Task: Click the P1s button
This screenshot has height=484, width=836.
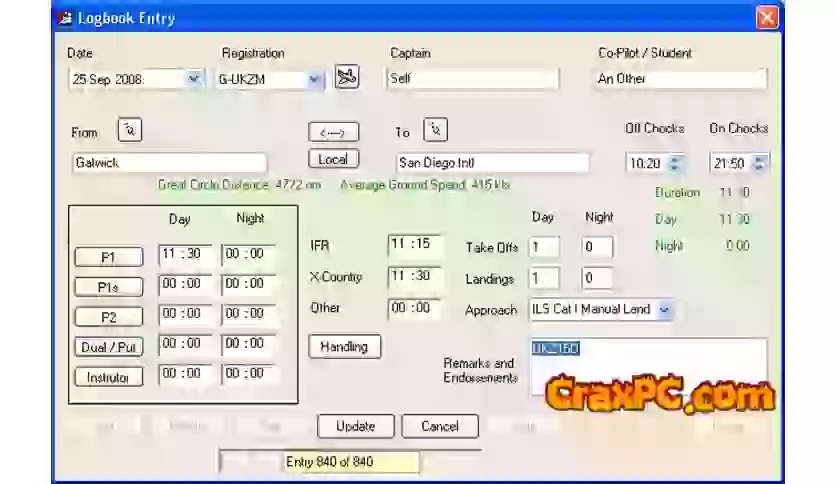Action: click(x=109, y=287)
